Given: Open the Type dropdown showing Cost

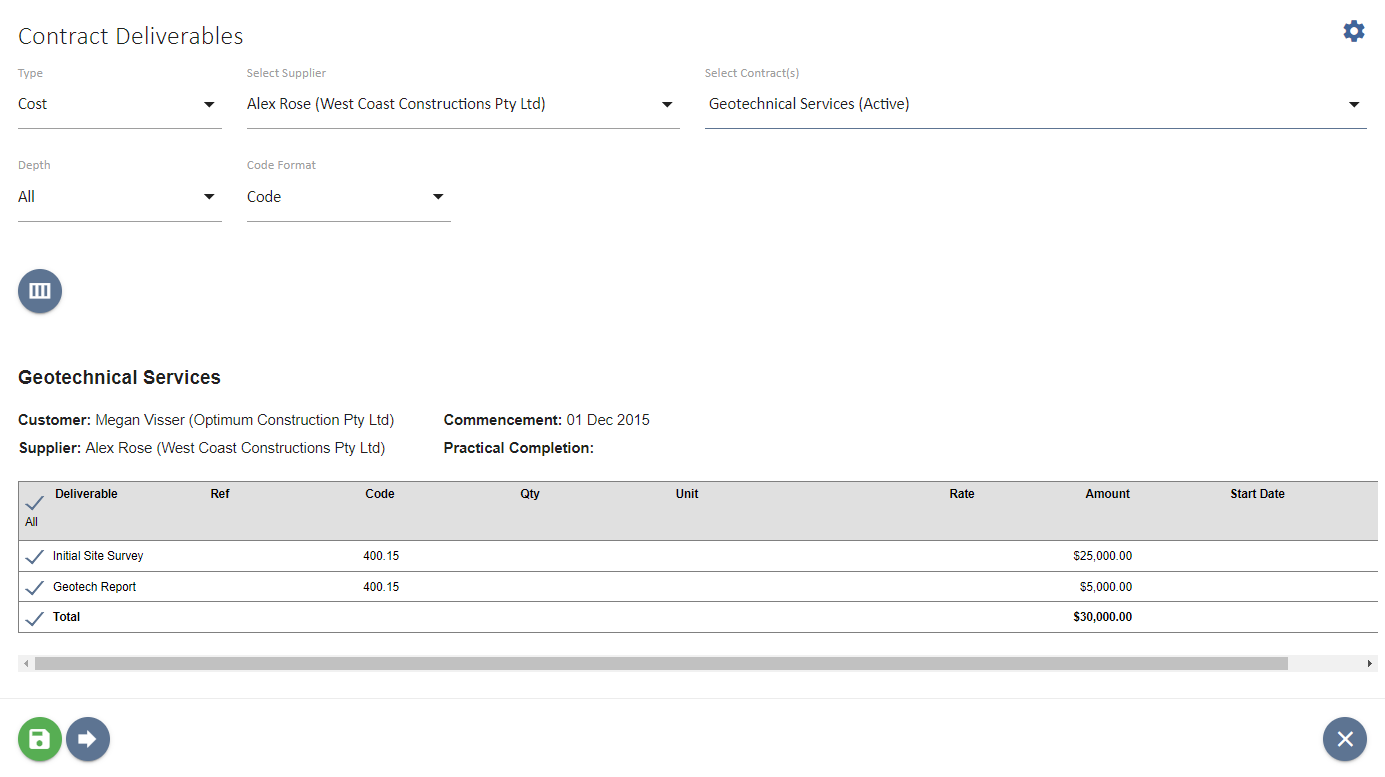Looking at the screenshot, I should [119, 103].
